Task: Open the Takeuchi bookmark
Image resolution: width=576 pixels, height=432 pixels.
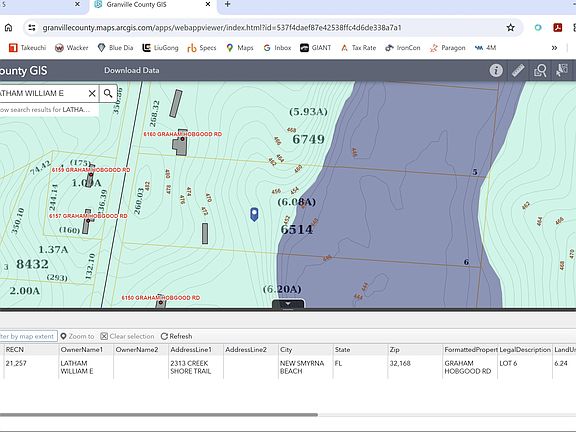Action: [x=28, y=48]
